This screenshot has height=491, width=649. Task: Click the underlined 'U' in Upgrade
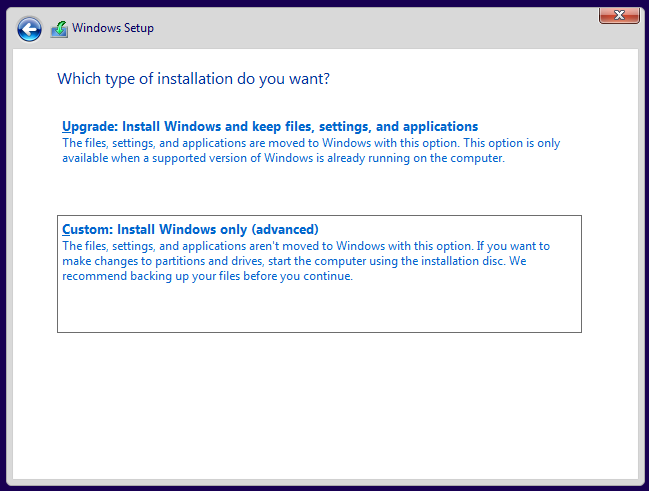[x=67, y=127]
